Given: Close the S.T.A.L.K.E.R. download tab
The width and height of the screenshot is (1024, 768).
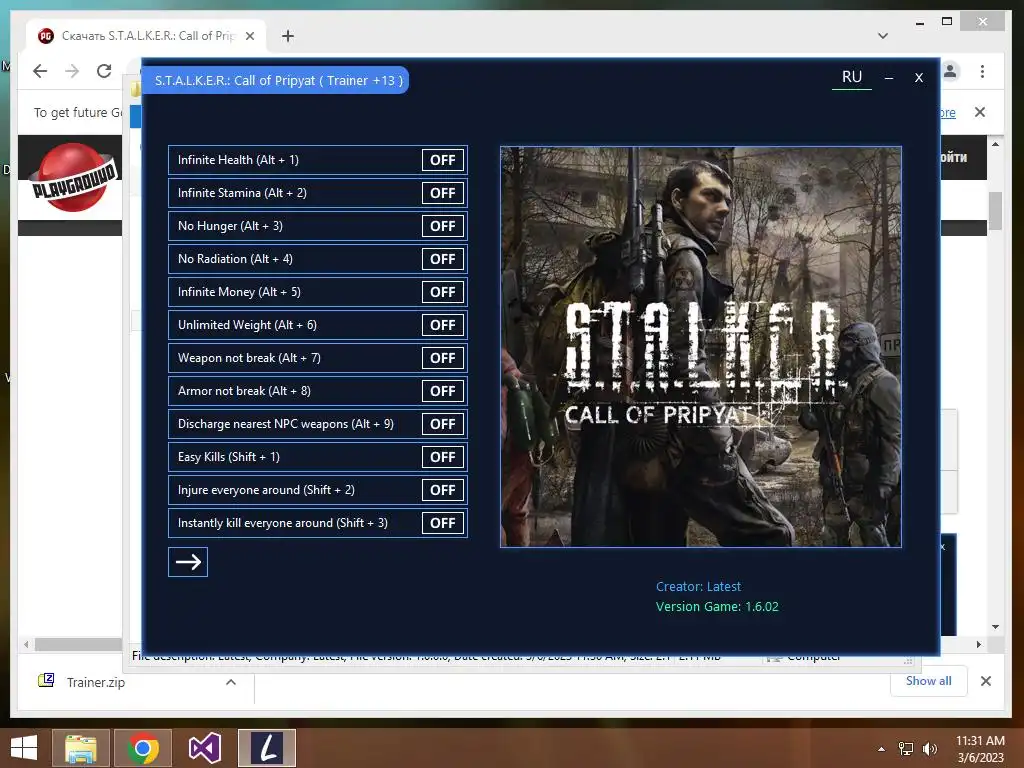Looking at the screenshot, I should pos(249,36).
